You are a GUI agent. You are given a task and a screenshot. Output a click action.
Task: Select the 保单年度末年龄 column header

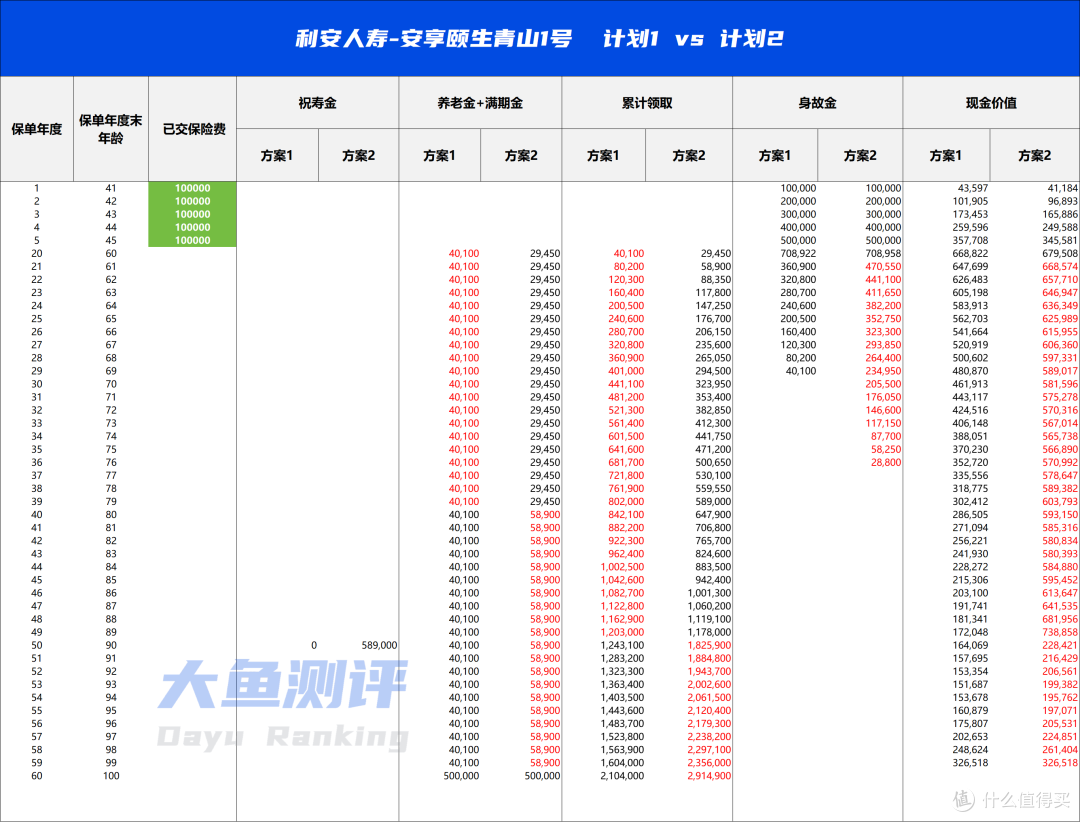coord(110,129)
